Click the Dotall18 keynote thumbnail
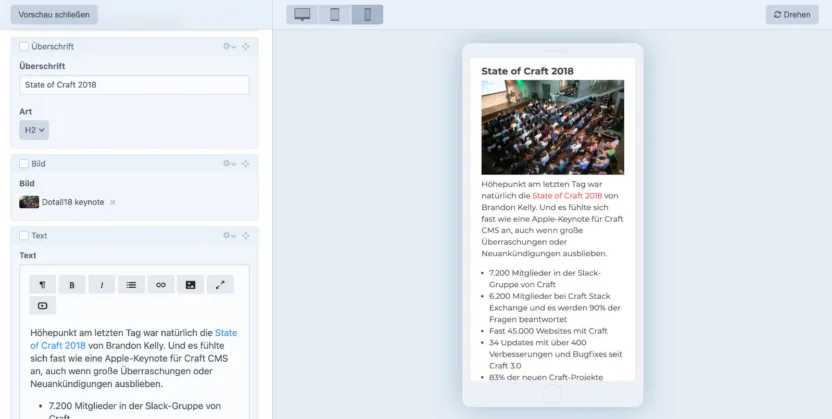Screen dimensions: 832x419 [29, 202]
